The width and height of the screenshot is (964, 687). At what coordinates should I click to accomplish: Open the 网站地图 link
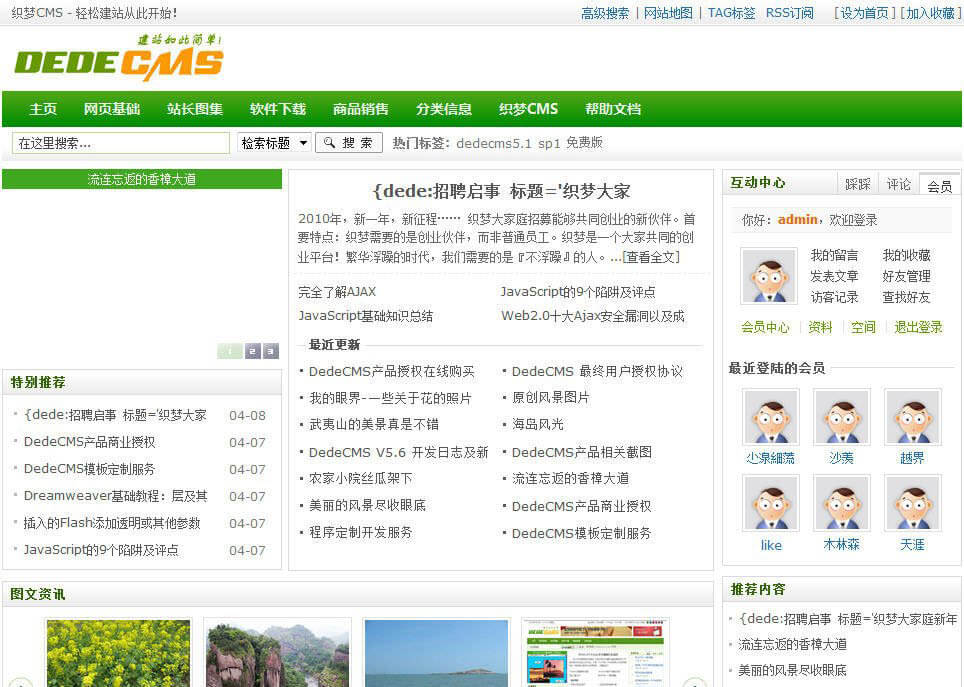click(668, 13)
